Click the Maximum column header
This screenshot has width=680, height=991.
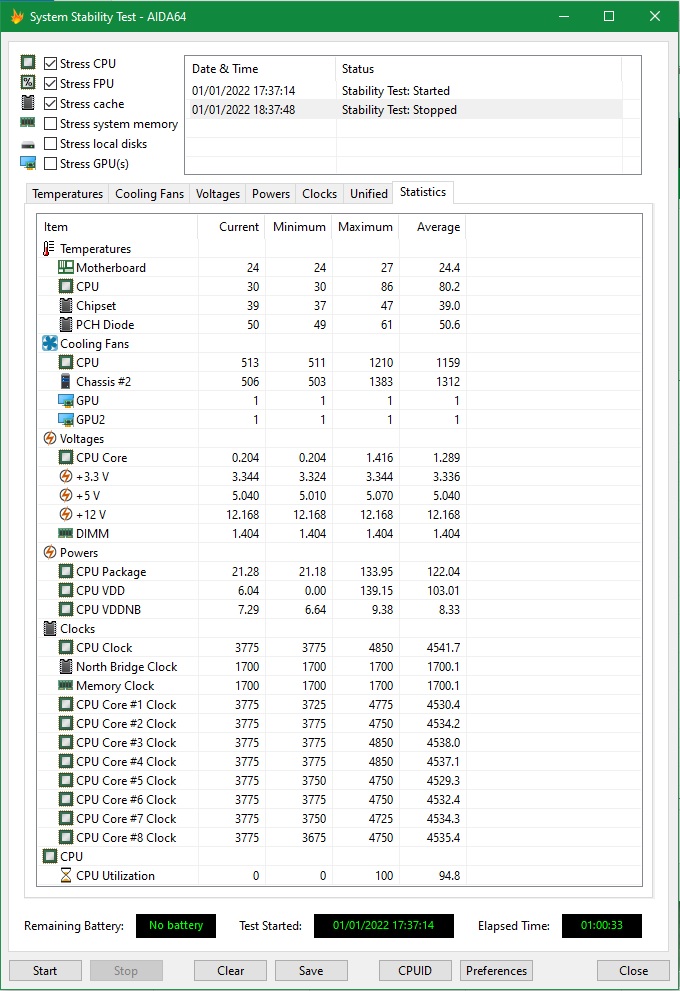click(365, 226)
